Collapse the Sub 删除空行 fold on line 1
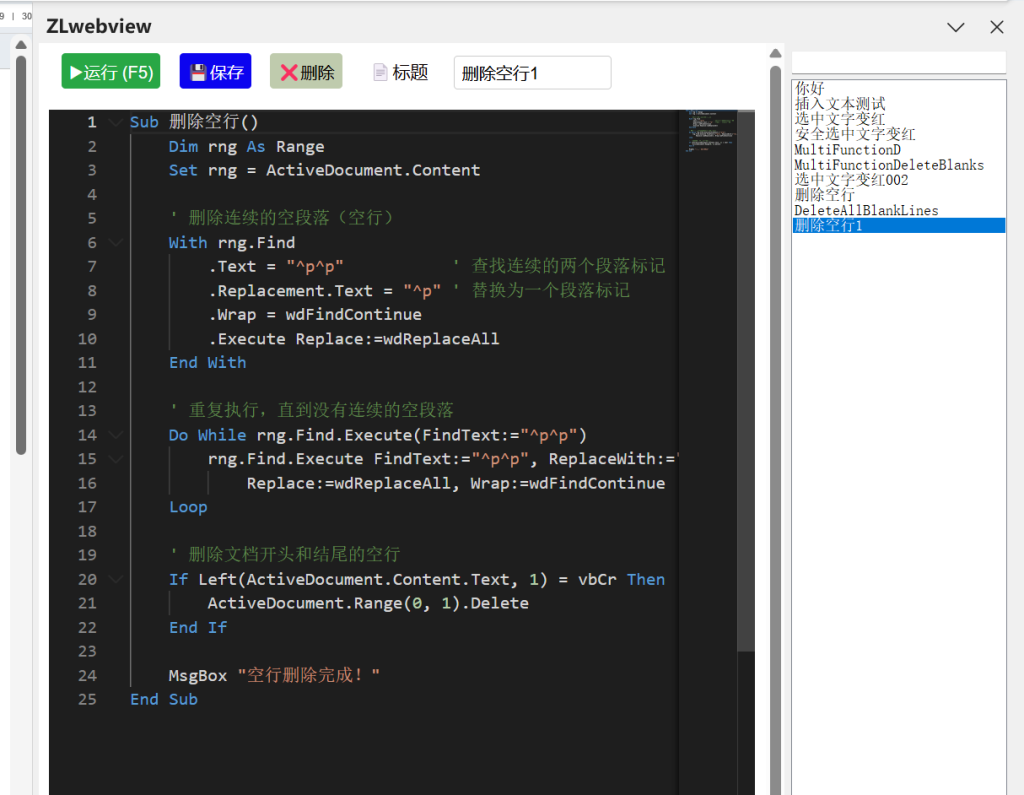 (x=115, y=122)
